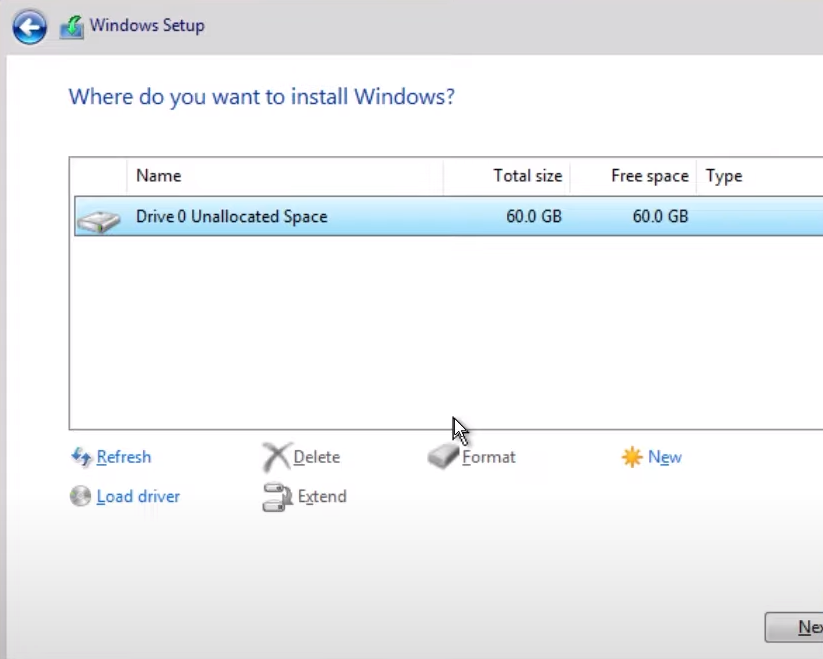Click the Free space column header
This screenshot has width=823, height=659.
pyautogui.click(x=633, y=176)
